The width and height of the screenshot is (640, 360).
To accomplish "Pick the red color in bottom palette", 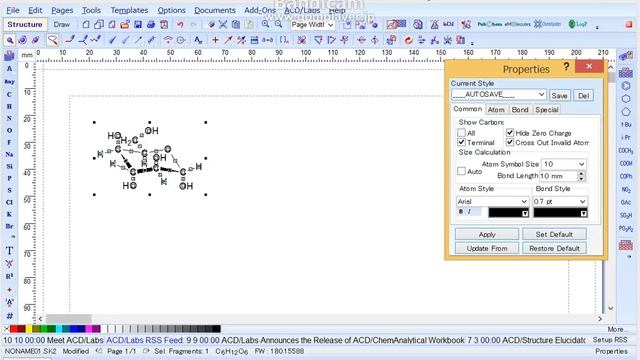I will click(13, 329).
